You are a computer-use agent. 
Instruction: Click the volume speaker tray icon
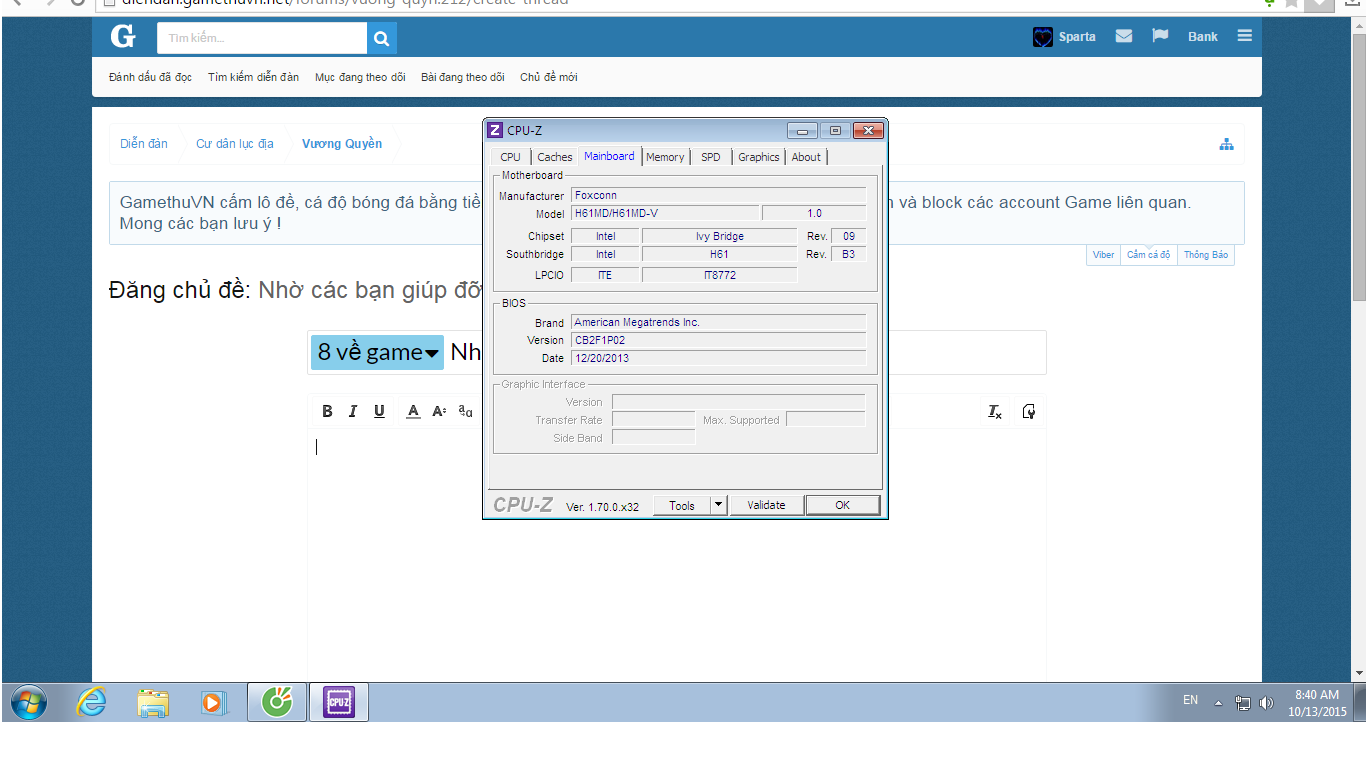point(1266,703)
